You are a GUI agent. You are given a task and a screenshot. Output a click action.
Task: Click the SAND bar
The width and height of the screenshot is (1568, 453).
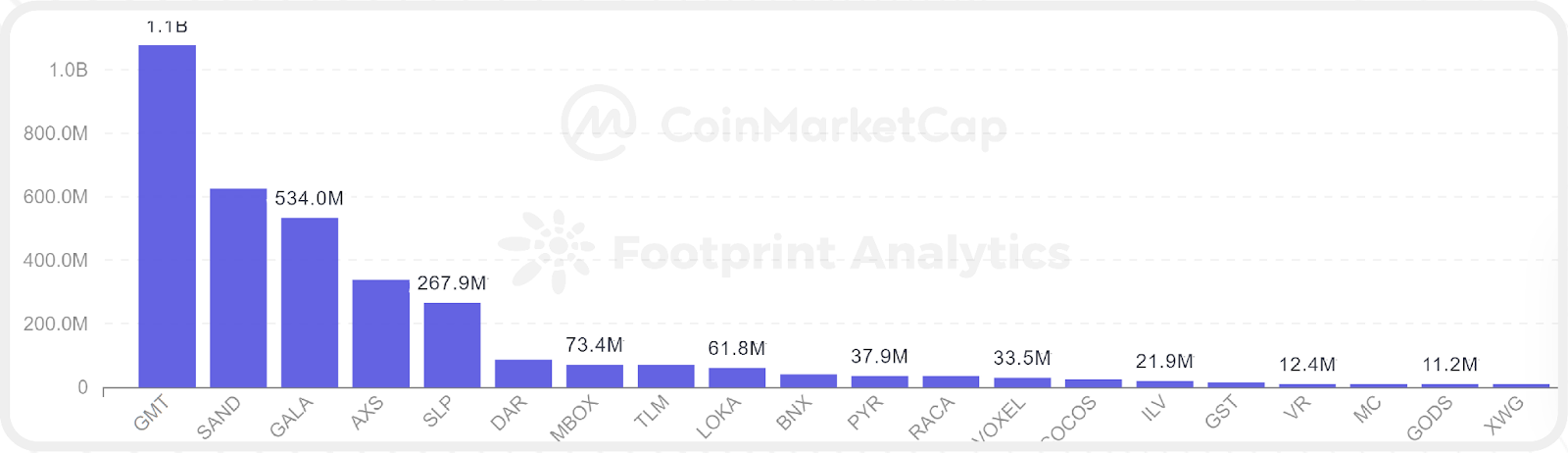click(238, 287)
